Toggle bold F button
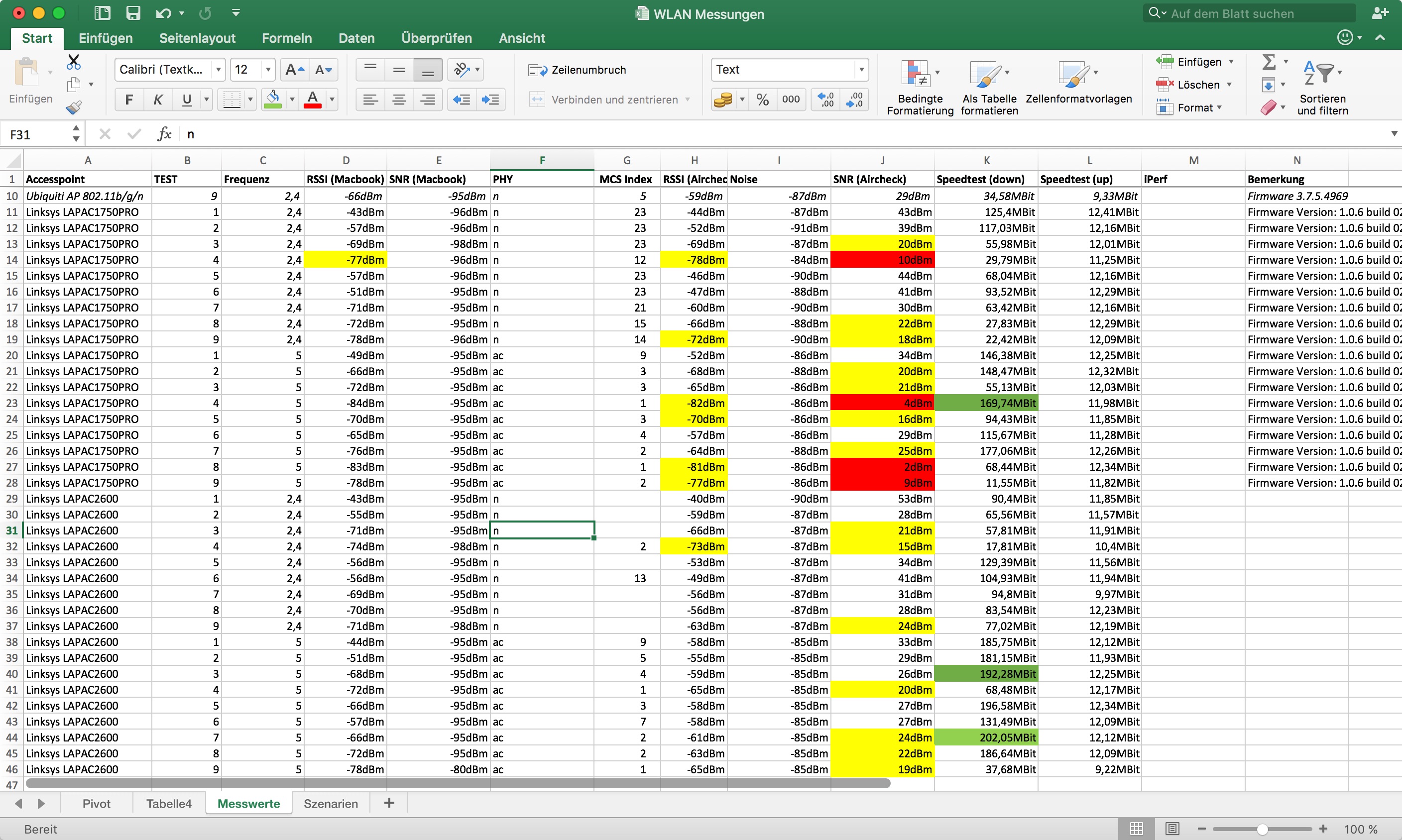Viewport: 1402px width, 840px height. click(x=128, y=100)
